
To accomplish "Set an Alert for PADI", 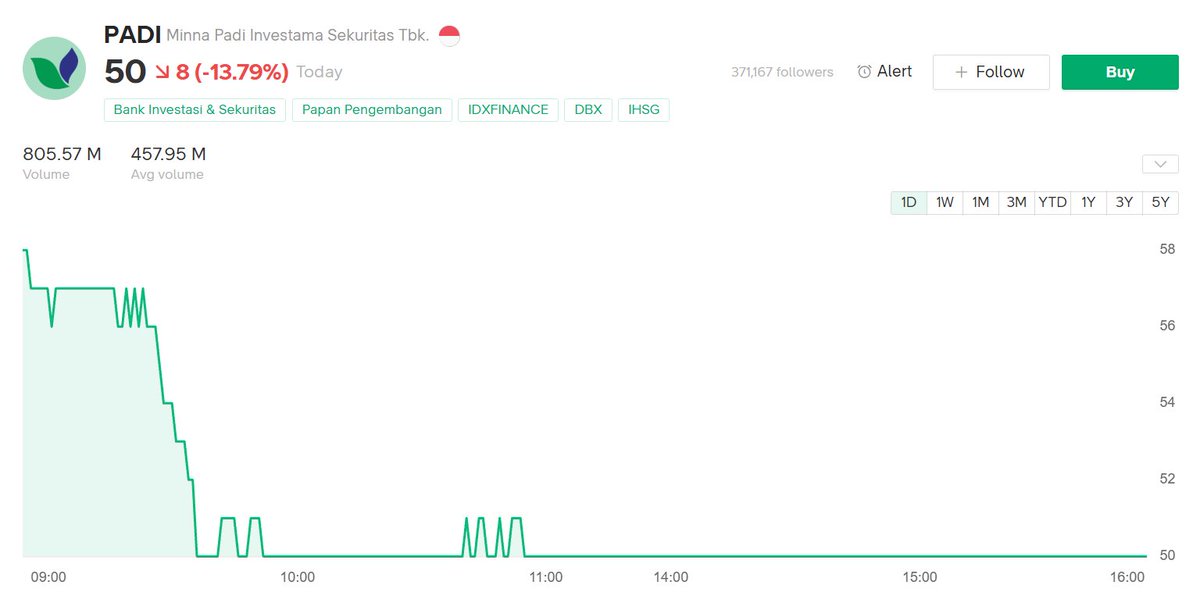I will [x=885, y=72].
